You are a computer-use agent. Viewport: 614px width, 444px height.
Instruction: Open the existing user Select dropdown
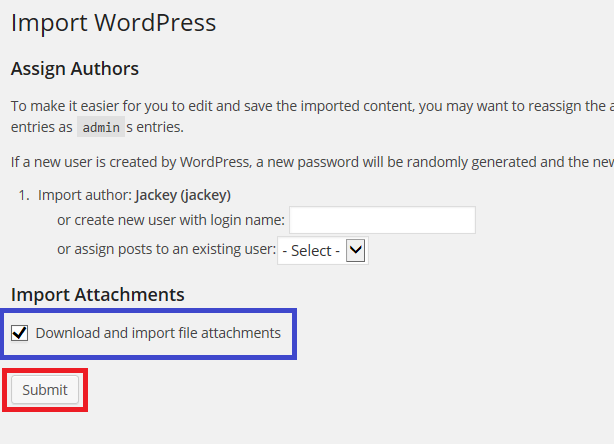coord(323,251)
